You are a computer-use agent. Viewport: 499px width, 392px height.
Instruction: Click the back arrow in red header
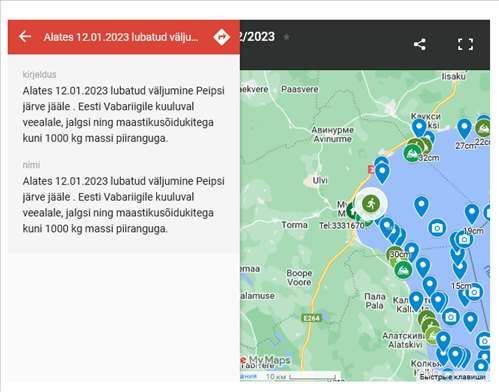point(25,36)
